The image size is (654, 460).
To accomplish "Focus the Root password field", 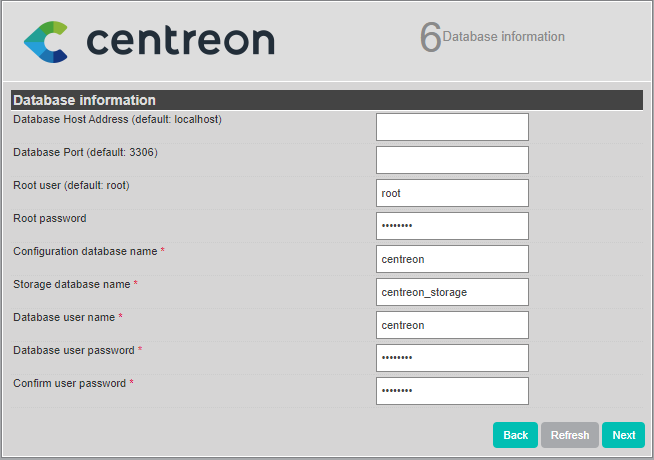I will pyautogui.click(x=452, y=226).
